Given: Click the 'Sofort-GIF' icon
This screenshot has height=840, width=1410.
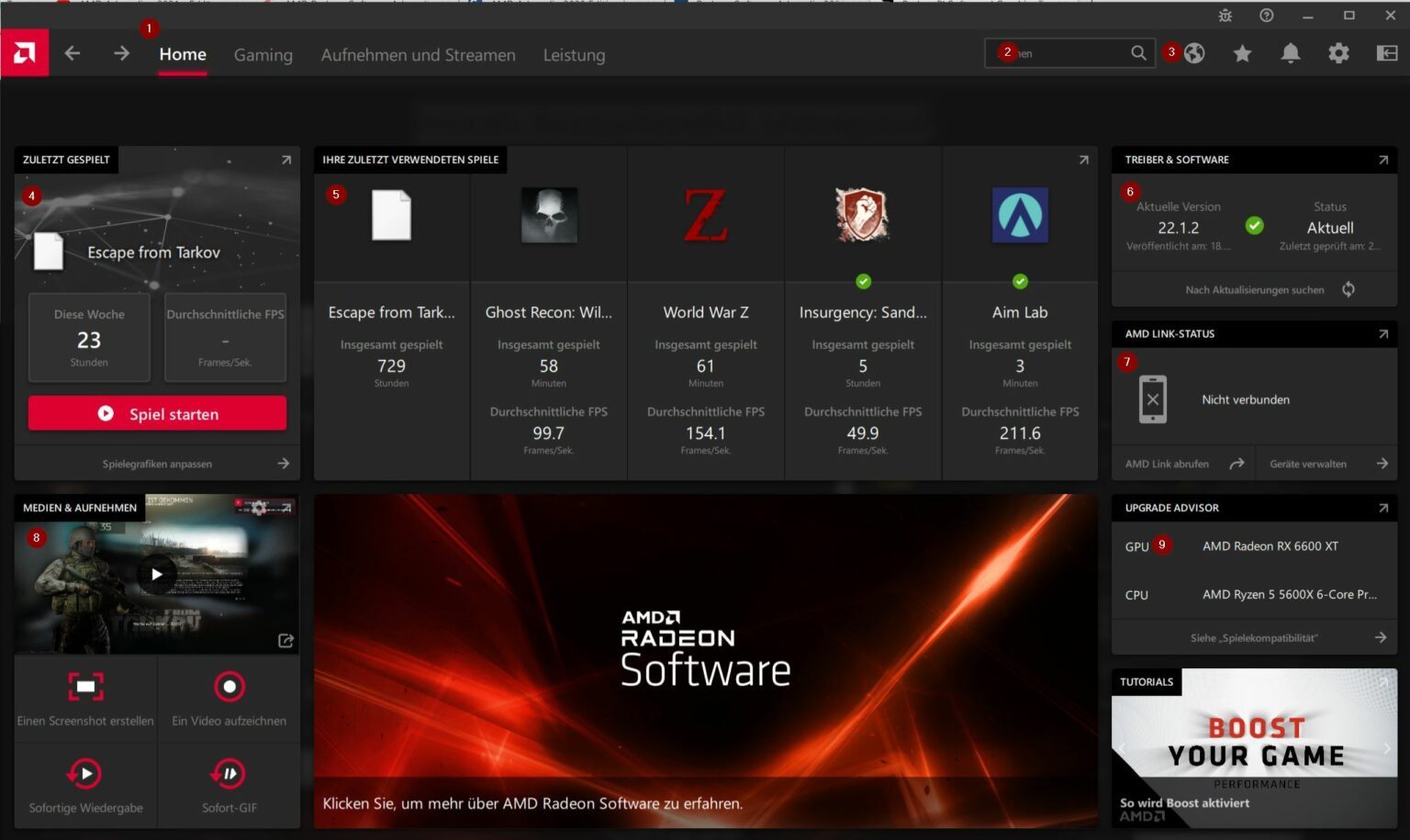Looking at the screenshot, I should pos(229,773).
